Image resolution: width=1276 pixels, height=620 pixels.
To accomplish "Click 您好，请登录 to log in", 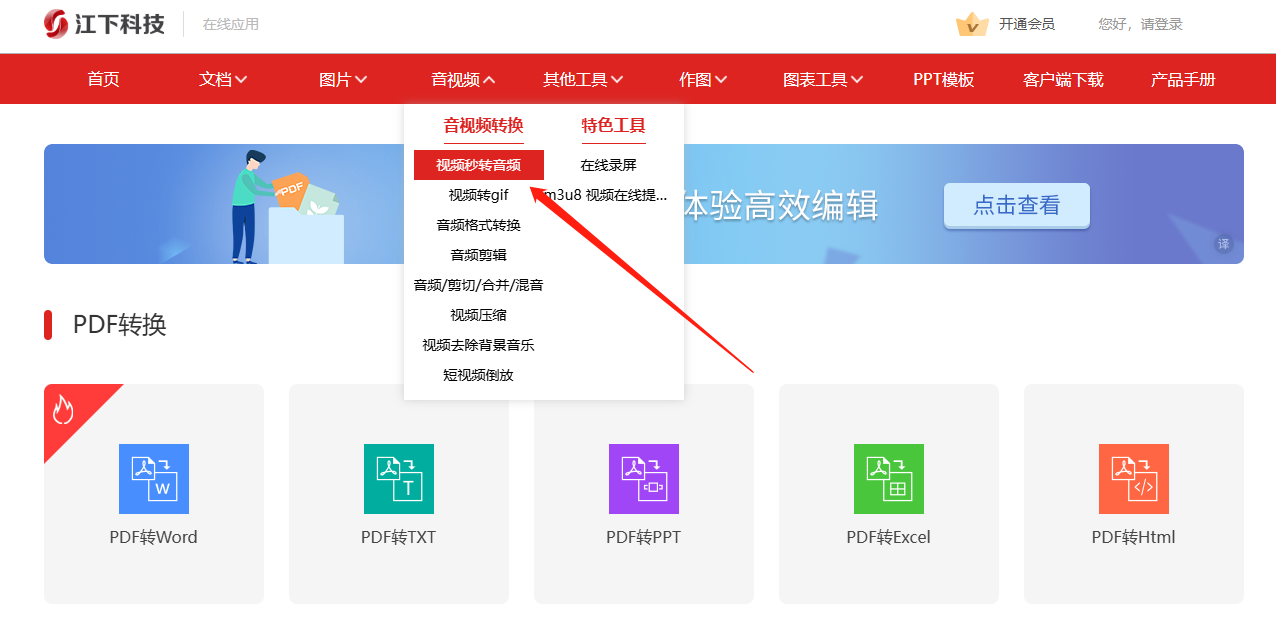I will pyautogui.click(x=1140, y=24).
